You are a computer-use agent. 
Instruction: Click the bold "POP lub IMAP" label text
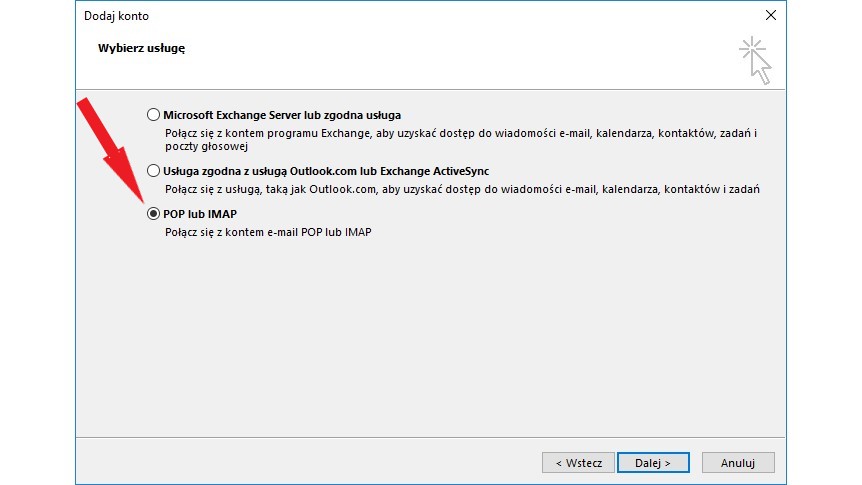pos(199,213)
